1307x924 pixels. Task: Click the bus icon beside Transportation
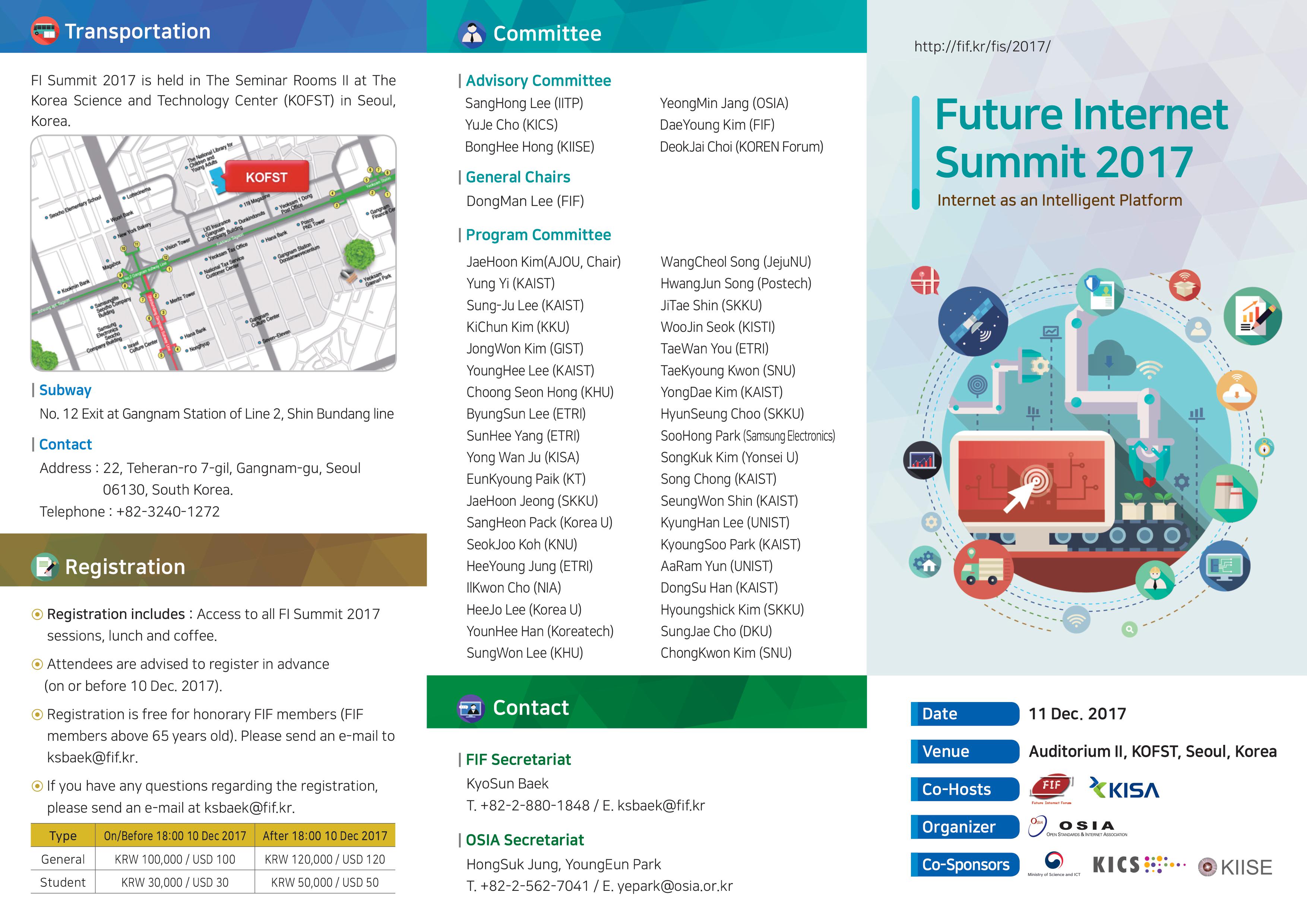45,31
